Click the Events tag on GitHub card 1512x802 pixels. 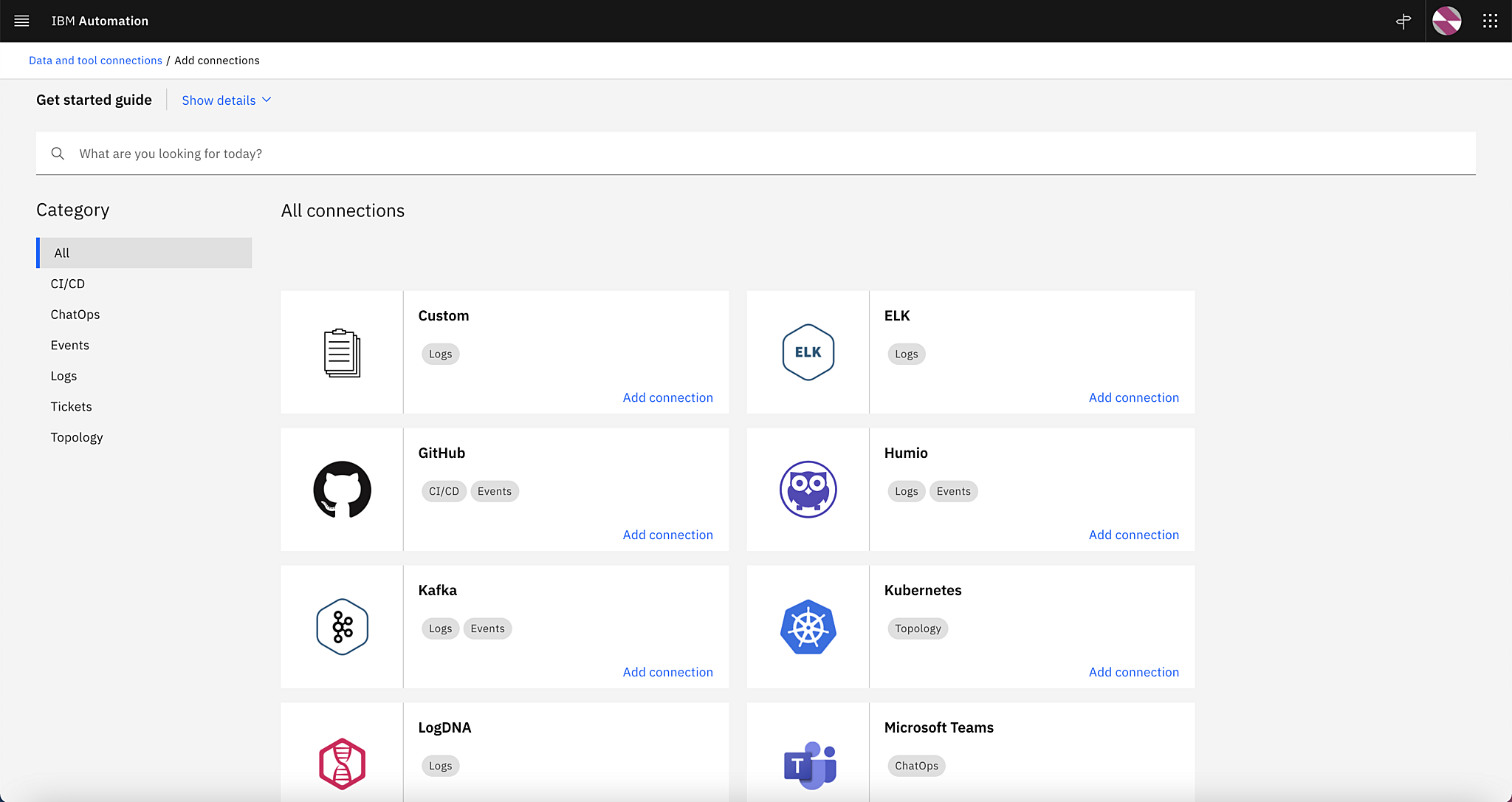(494, 492)
